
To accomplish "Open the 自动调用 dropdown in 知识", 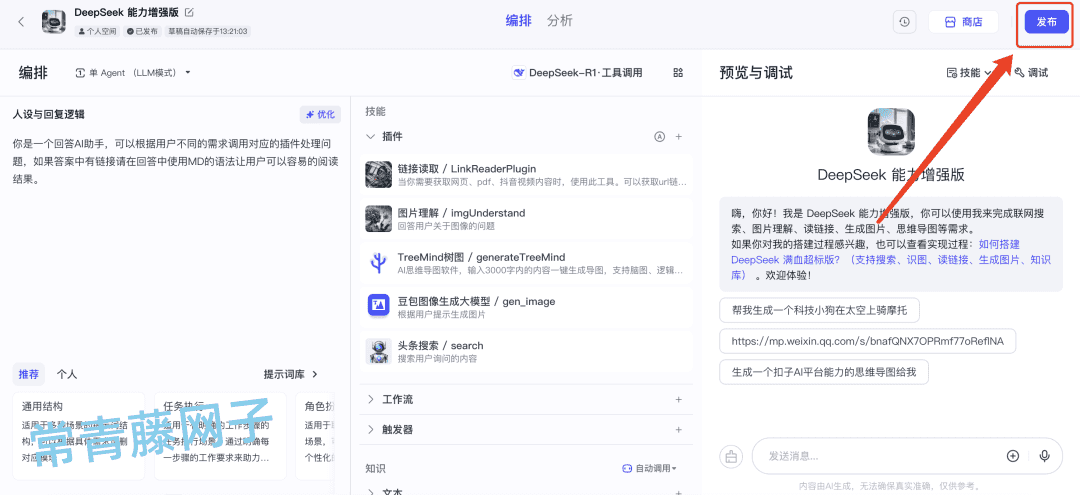I will click(x=650, y=469).
